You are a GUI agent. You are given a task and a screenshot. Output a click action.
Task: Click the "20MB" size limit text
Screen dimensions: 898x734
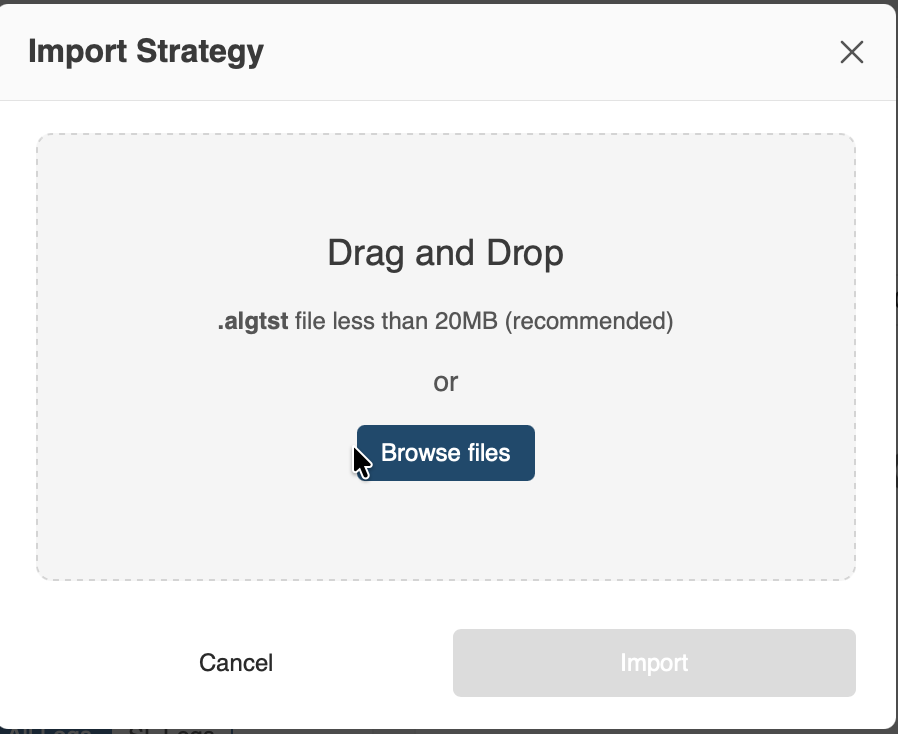[467, 322]
